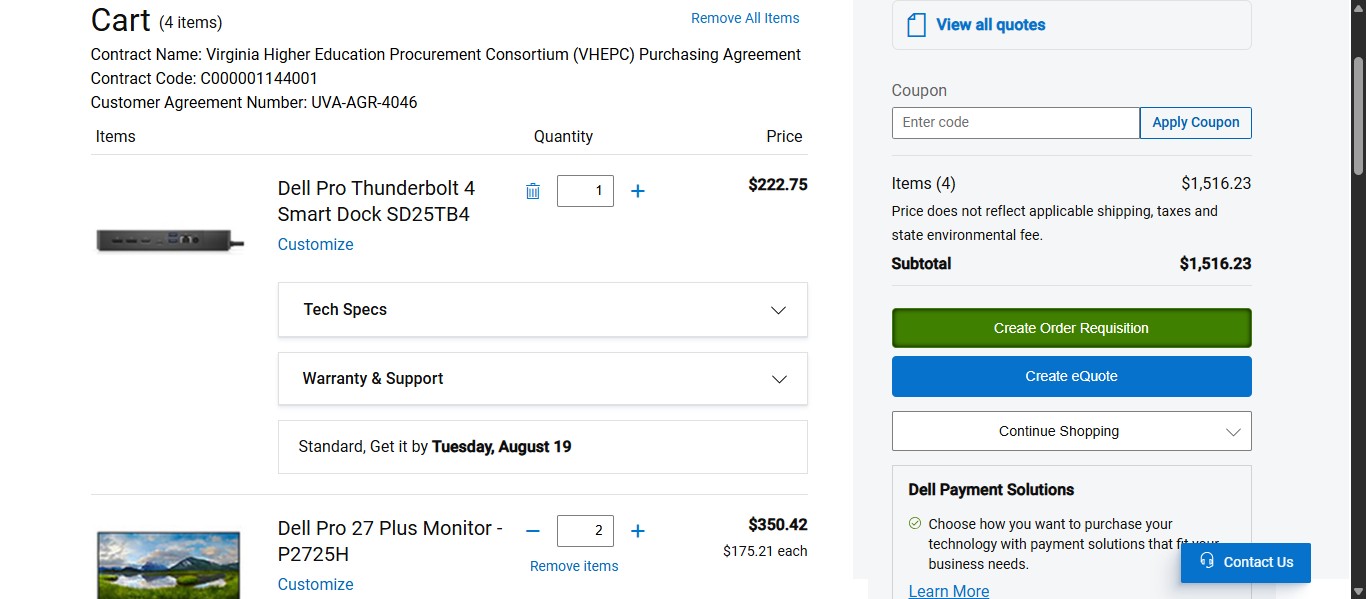
Task: Delete the Thunderbolt Dock using trash icon
Action: 533,190
